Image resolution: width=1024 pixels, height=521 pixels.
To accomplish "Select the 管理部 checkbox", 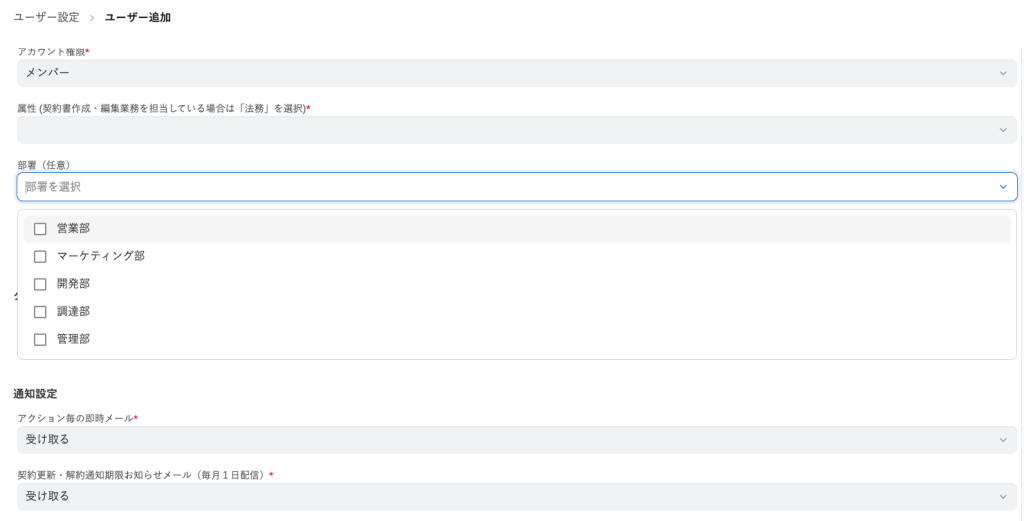I will (40, 340).
